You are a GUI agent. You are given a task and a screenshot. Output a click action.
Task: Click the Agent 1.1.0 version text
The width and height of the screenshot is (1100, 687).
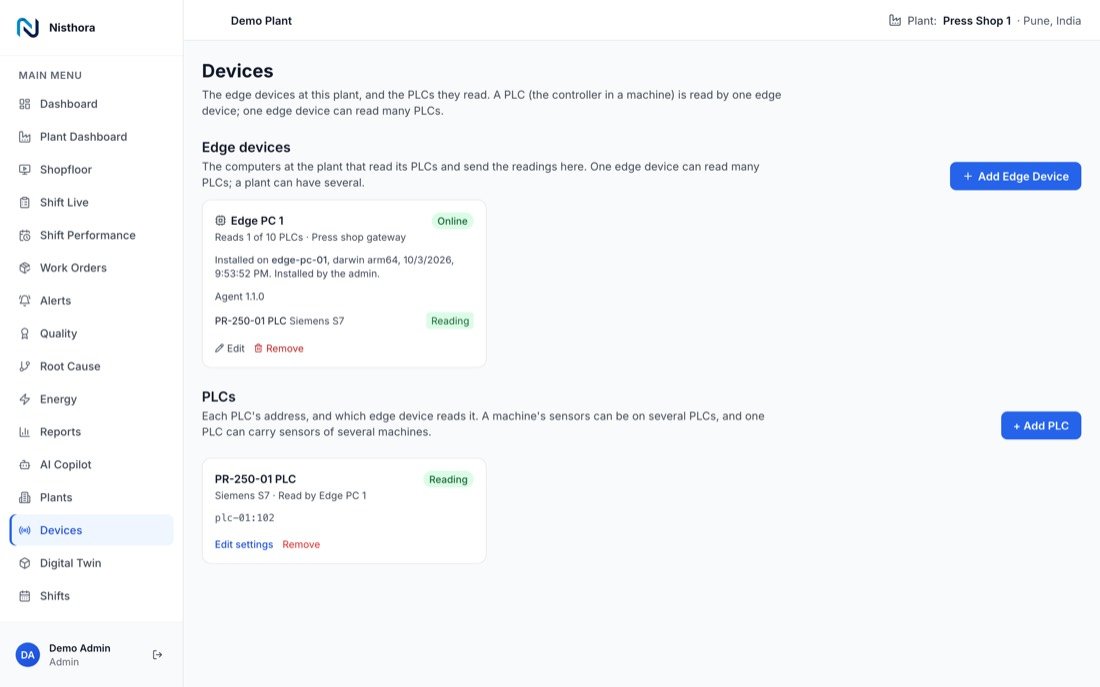239,297
